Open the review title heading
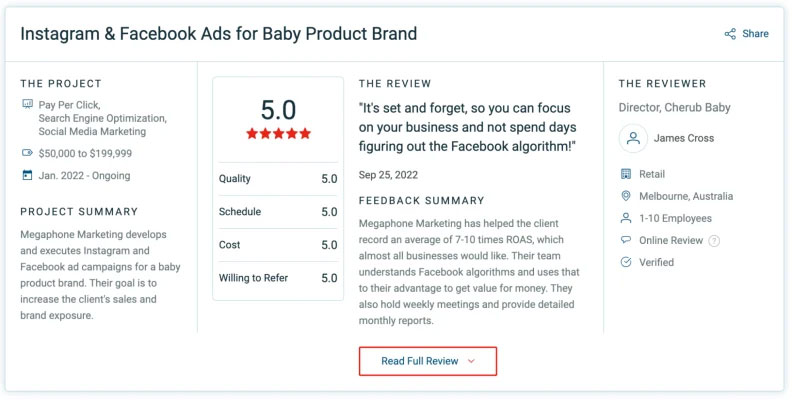The image size is (792, 400). pyautogui.click(x=219, y=34)
